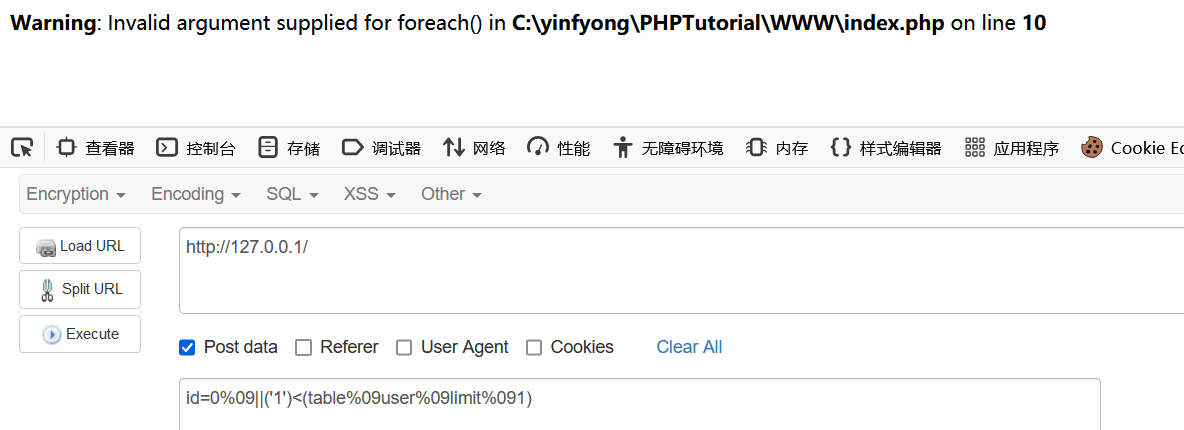The image size is (1184, 430).
Task: Open the Performance (性能) panel
Action: (x=559, y=147)
